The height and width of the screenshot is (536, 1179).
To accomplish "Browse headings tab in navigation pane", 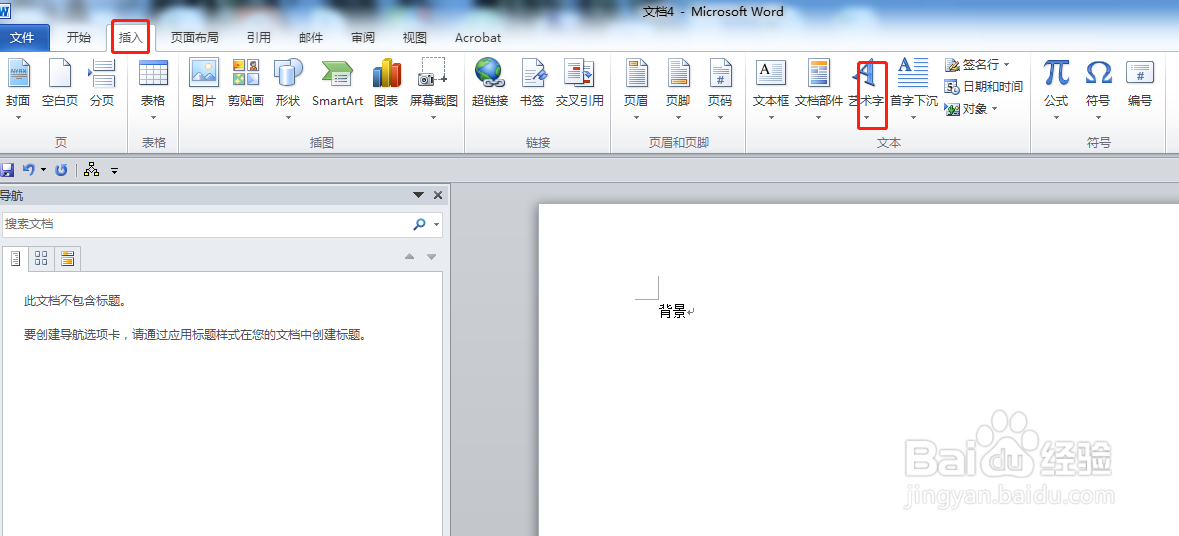I will (16, 259).
